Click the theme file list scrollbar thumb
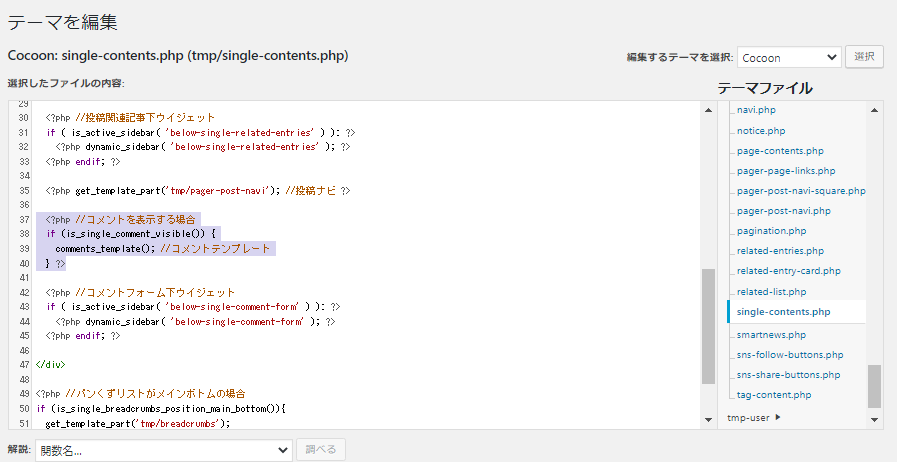Screen dimensions: 897x462 pos(875,385)
